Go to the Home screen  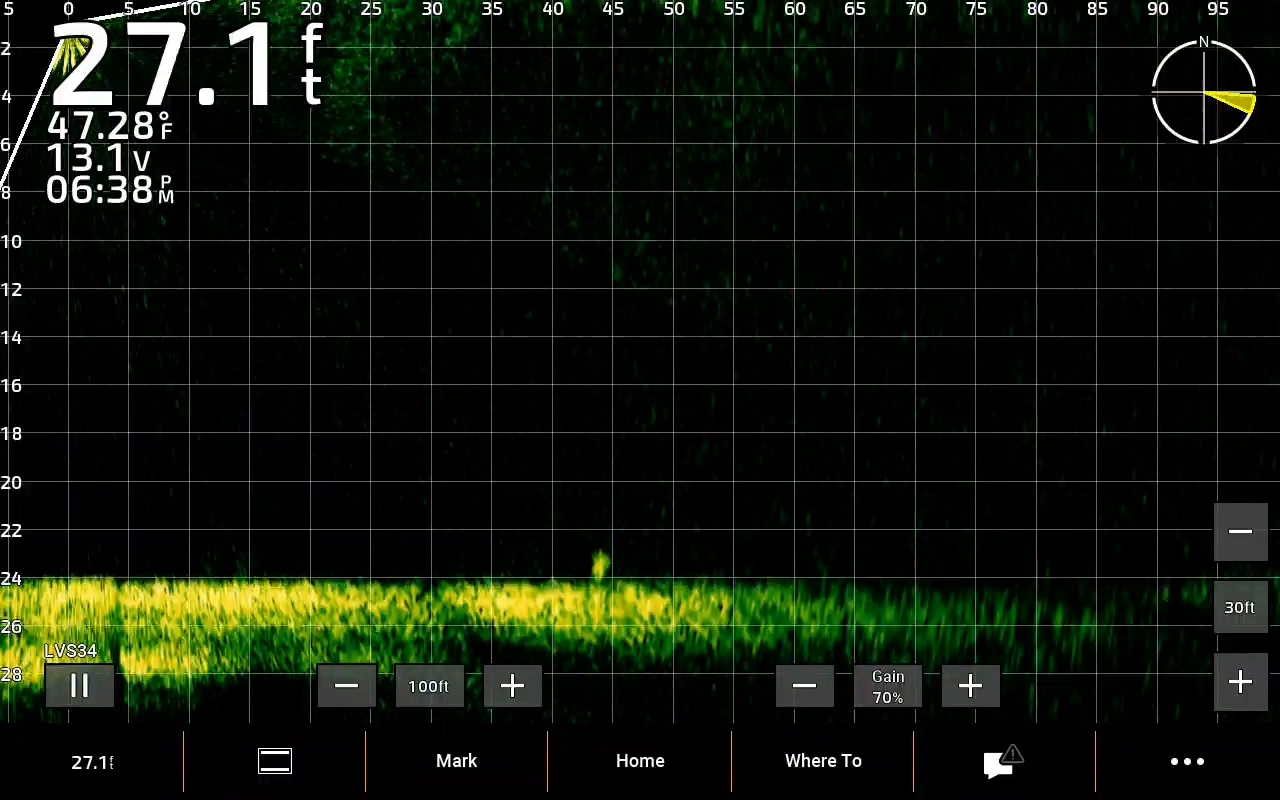[640, 761]
